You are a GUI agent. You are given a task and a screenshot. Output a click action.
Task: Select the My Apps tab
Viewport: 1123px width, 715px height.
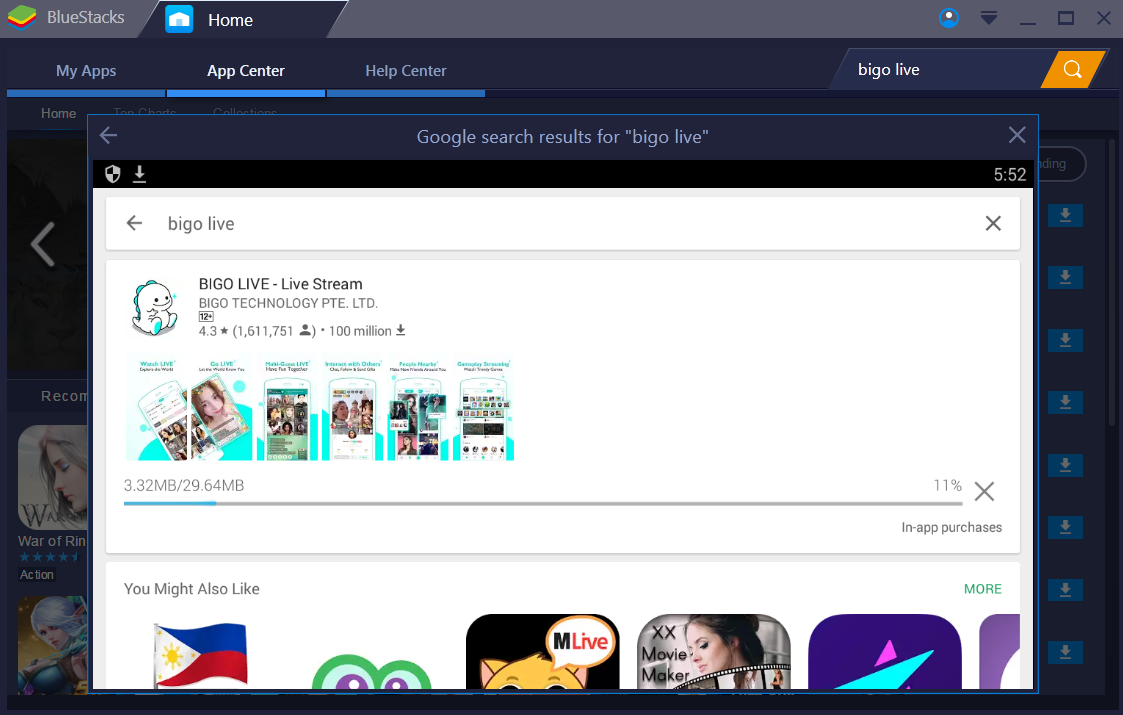(85, 70)
